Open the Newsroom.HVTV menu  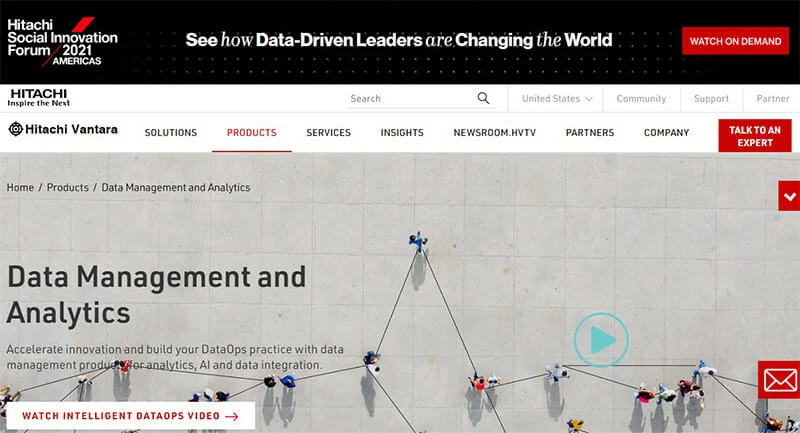494,133
